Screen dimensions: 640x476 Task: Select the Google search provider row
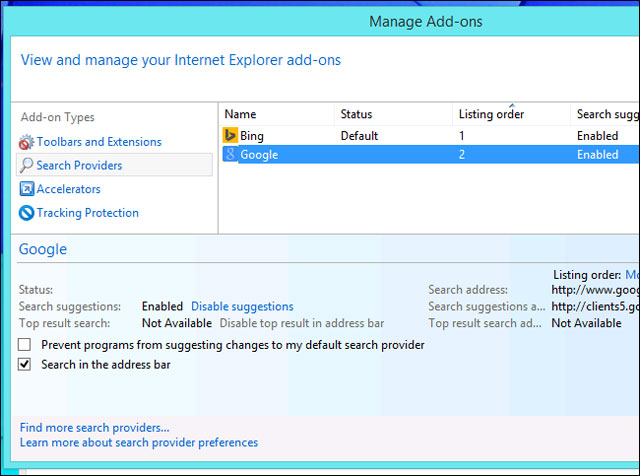point(400,155)
